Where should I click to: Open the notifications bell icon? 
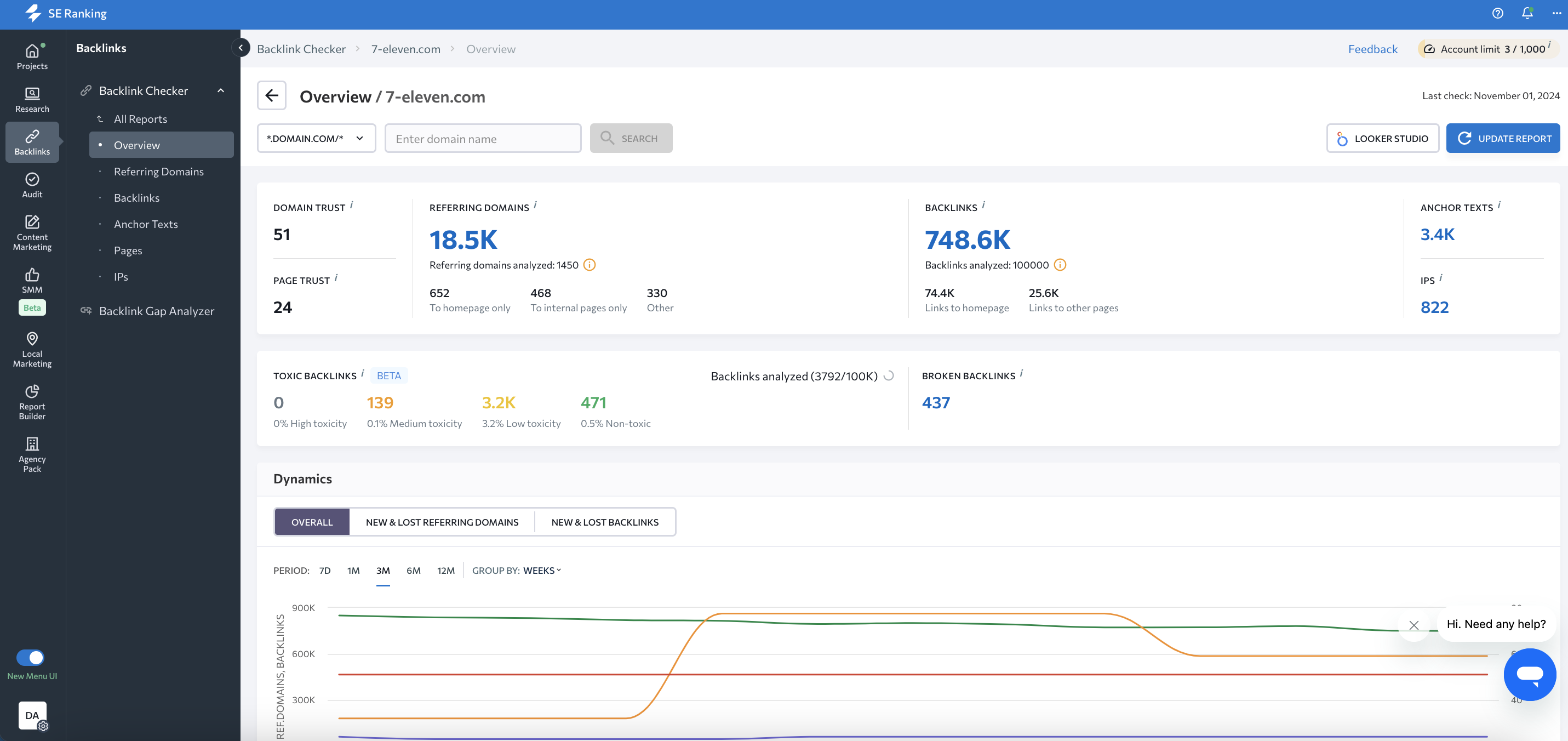1527,13
